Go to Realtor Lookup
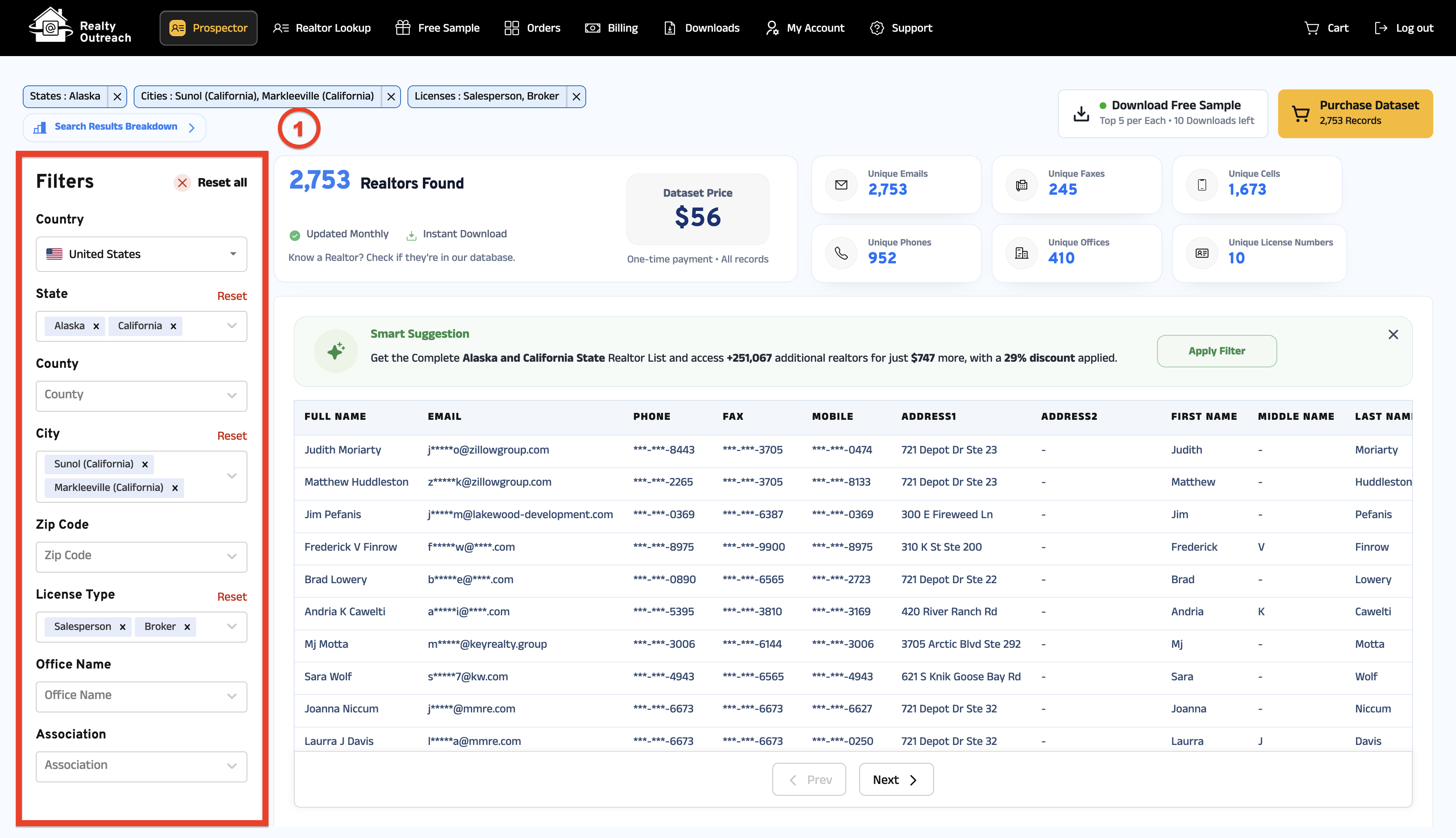This screenshot has width=1456, height=838. pos(322,28)
